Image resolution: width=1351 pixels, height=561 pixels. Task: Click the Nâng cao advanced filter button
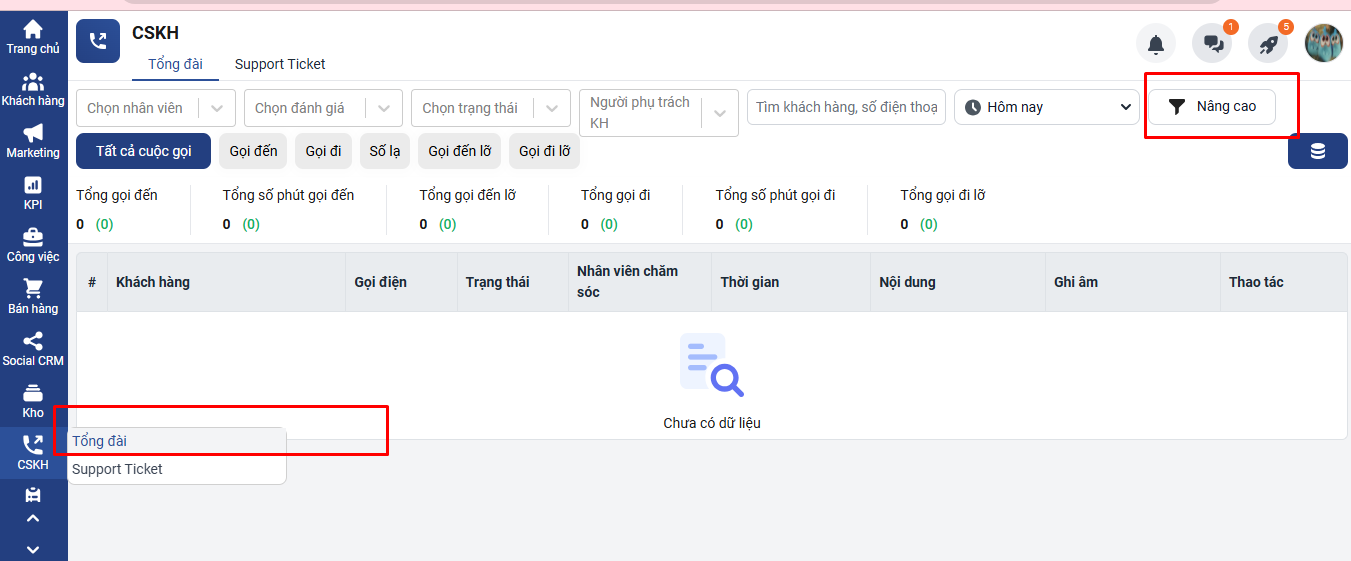point(1211,107)
